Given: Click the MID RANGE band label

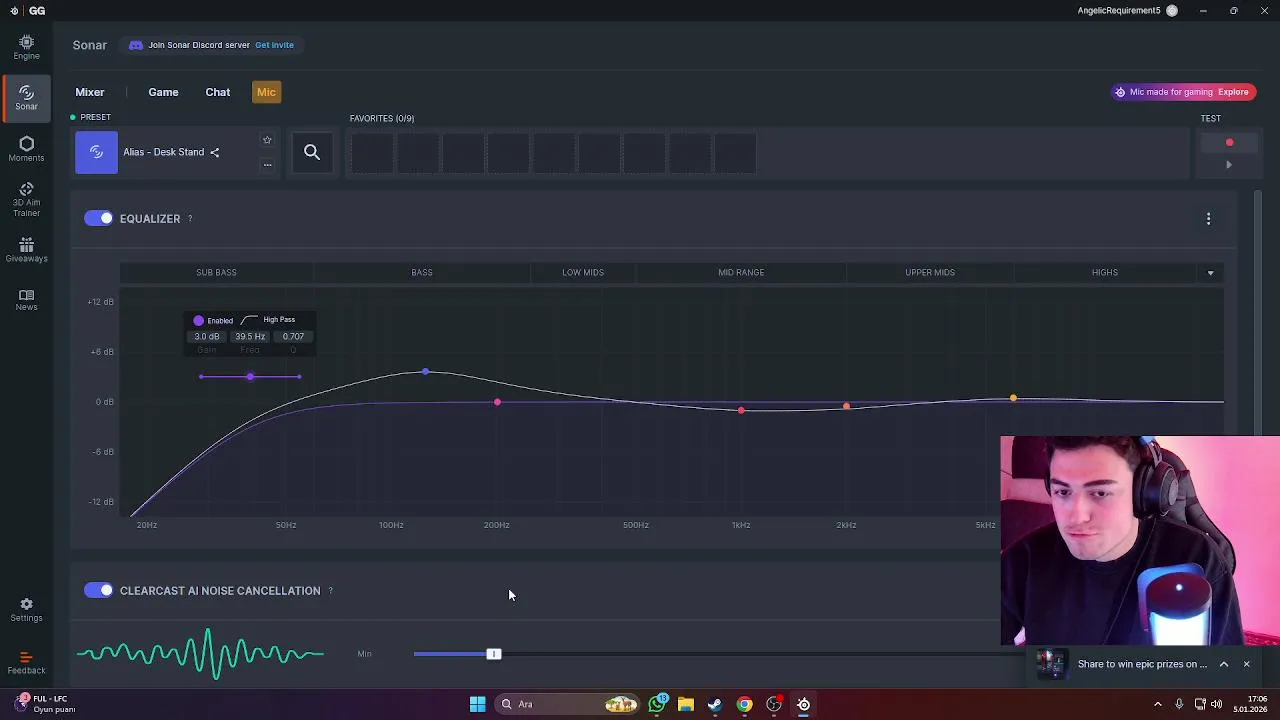Looking at the screenshot, I should 741,272.
